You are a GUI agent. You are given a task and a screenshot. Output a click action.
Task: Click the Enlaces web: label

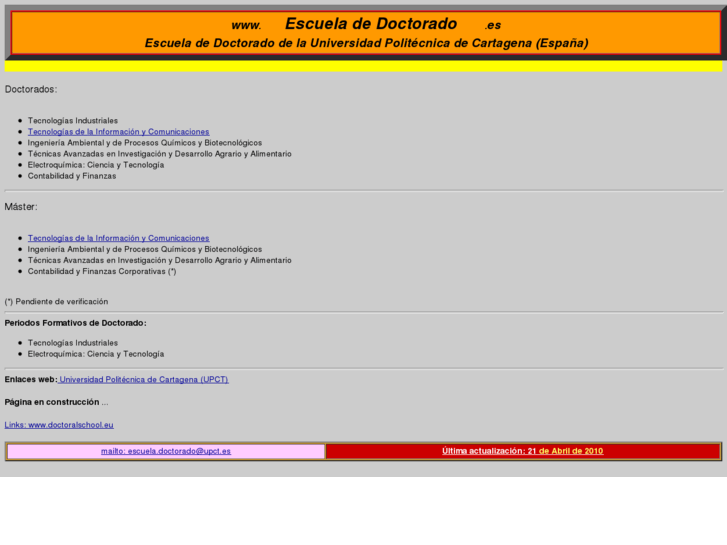coord(31,379)
